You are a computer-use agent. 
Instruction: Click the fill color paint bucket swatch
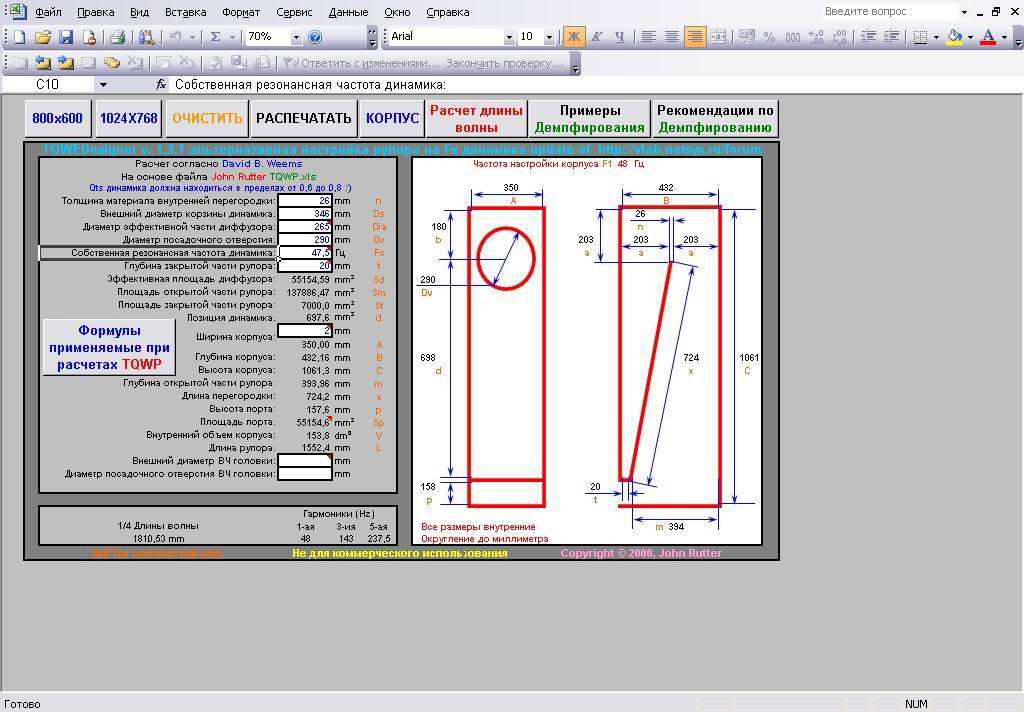click(x=955, y=37)
